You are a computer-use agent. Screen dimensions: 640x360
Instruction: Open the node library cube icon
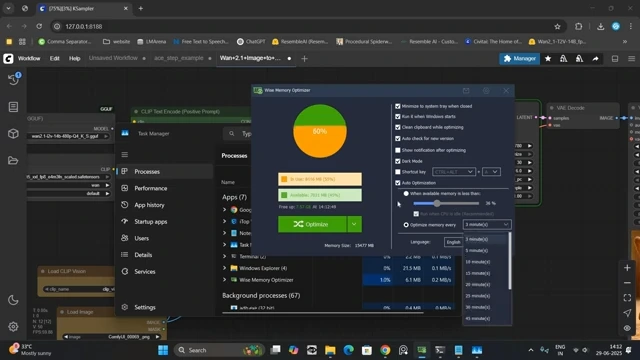[13, 133]
